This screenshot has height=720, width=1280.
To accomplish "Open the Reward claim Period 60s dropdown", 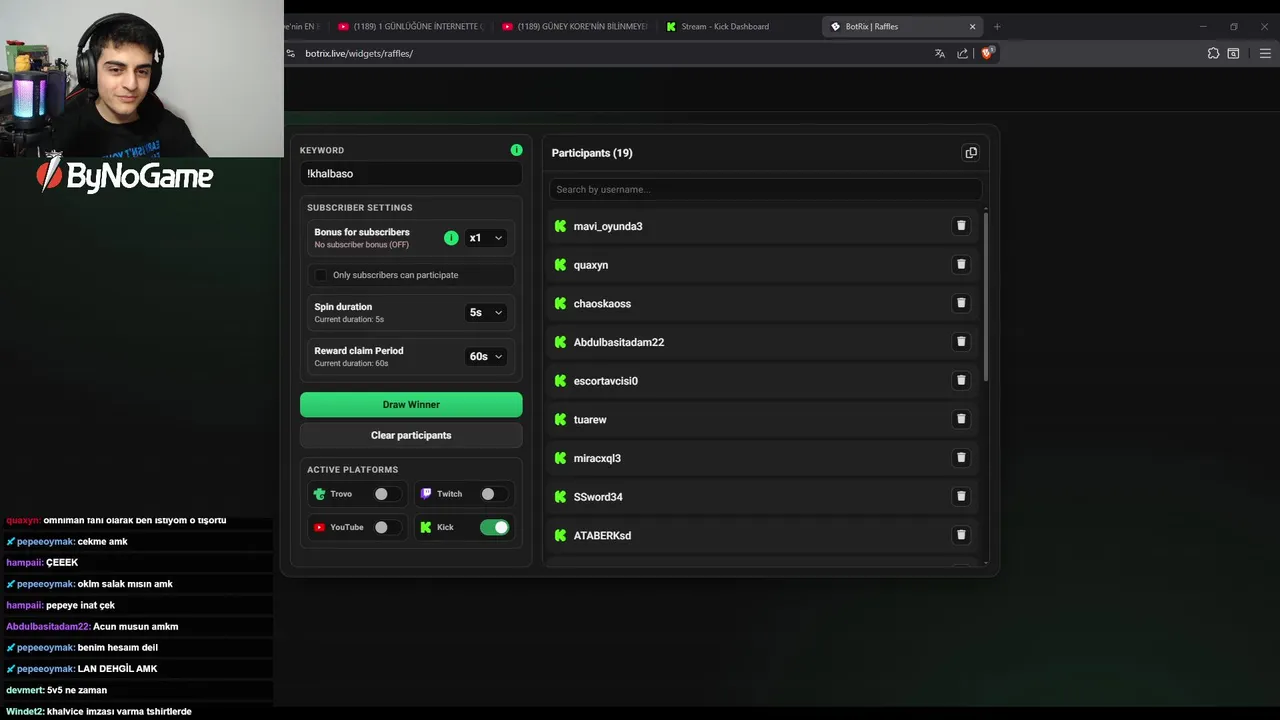I will coord(486,356).
